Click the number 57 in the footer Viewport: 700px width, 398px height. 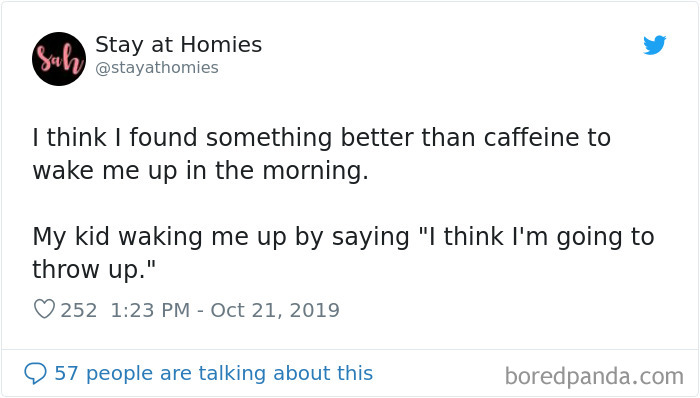pos(66,373)
